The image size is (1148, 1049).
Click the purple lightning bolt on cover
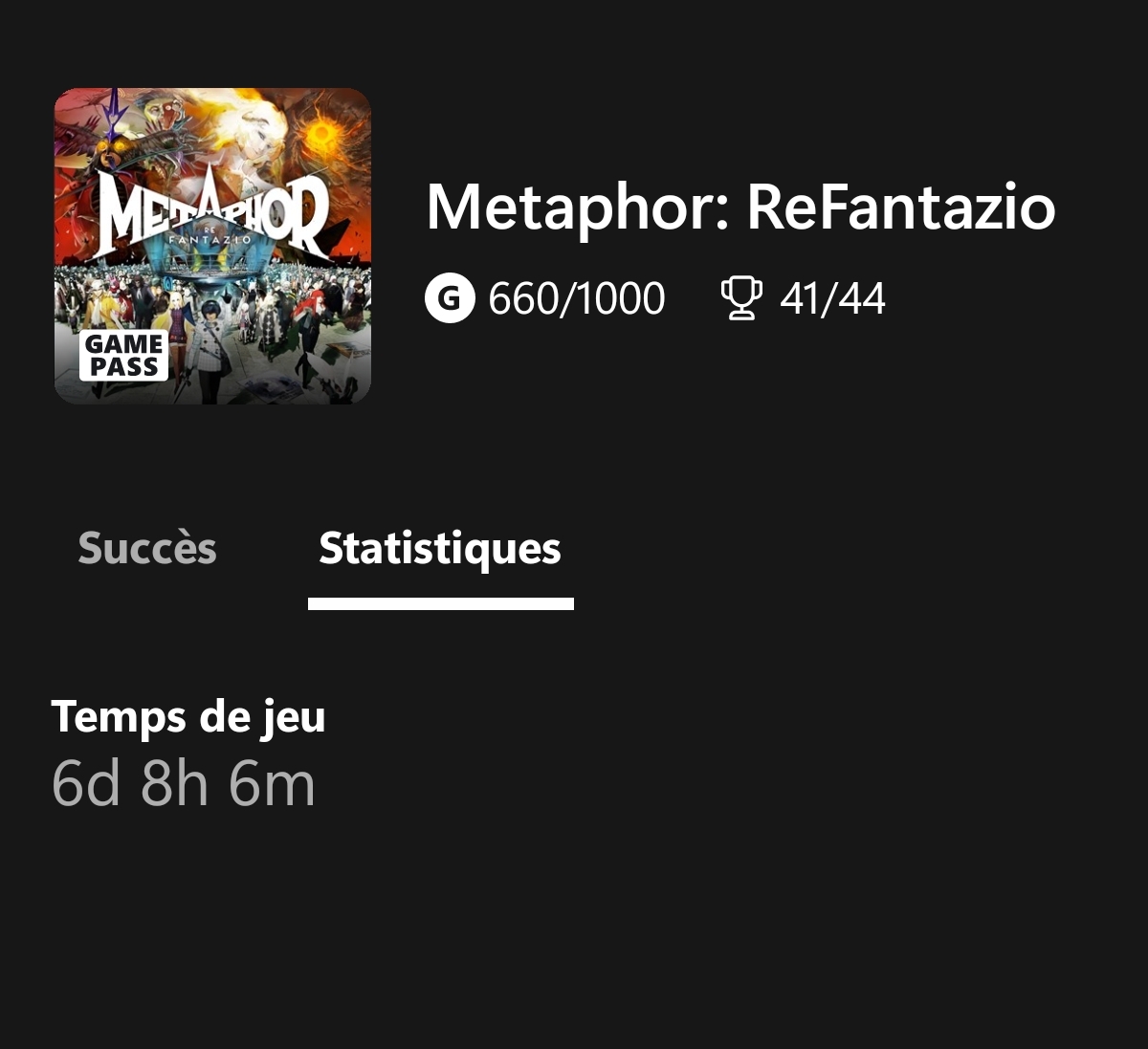(116, 116)
